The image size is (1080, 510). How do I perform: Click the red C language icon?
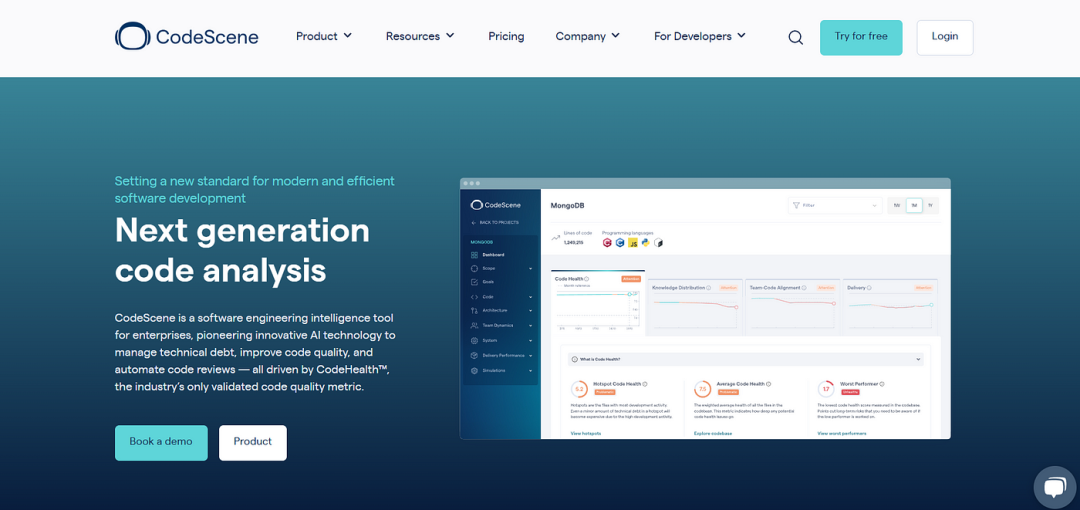tap(607, 243)
